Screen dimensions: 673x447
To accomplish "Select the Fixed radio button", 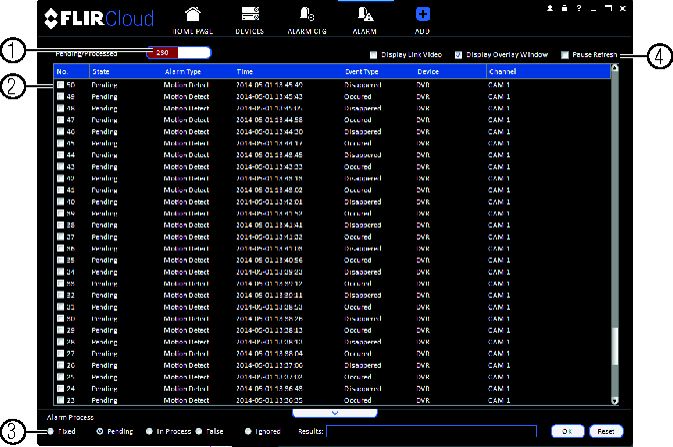I will [x=51, y=431].
